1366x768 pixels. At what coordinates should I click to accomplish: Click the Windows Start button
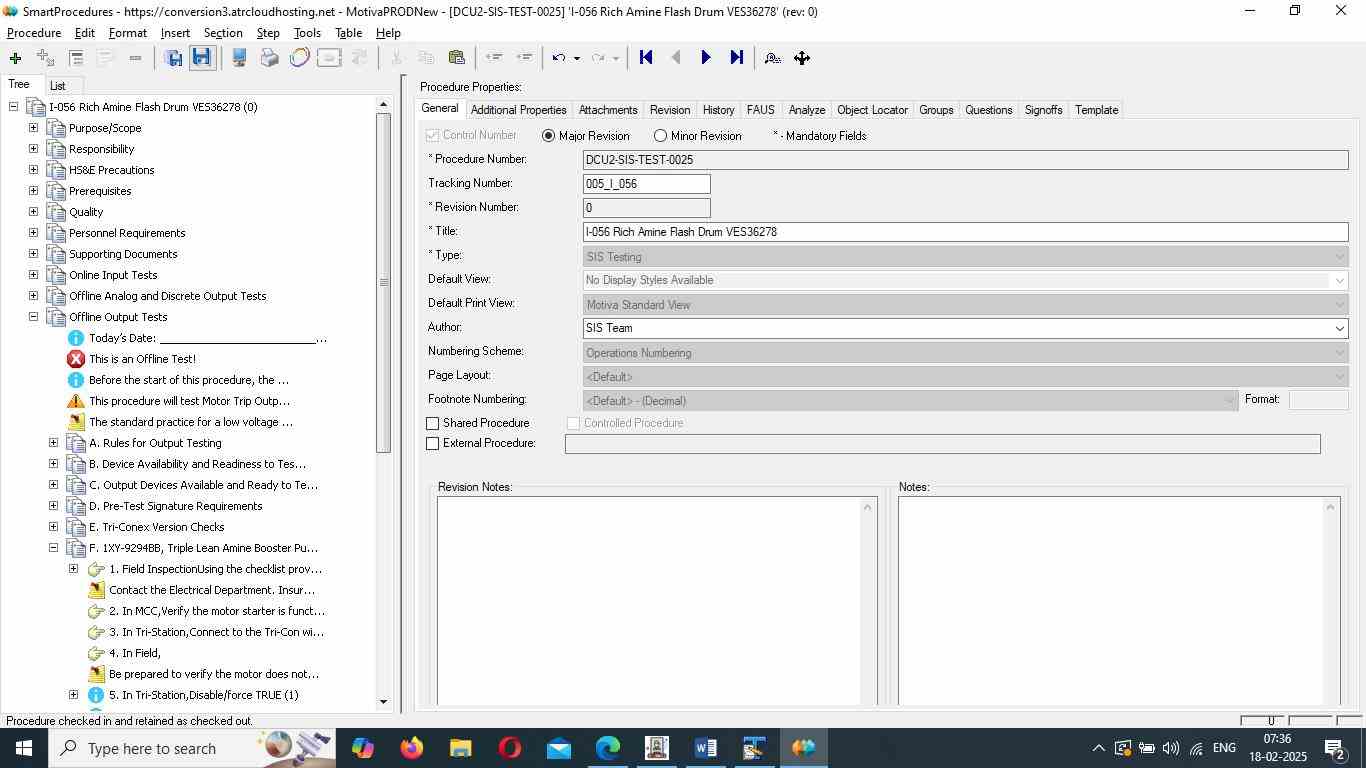(23, 748)
